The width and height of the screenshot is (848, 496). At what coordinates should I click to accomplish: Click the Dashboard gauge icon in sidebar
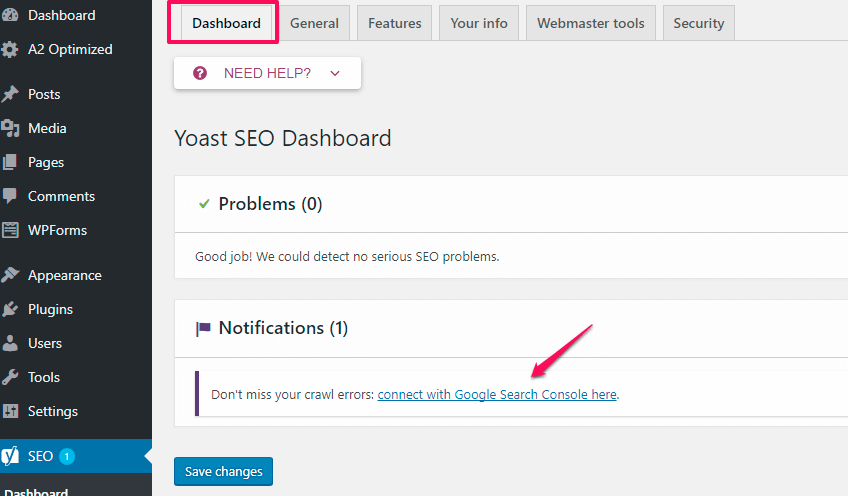(x=10, y=15)
